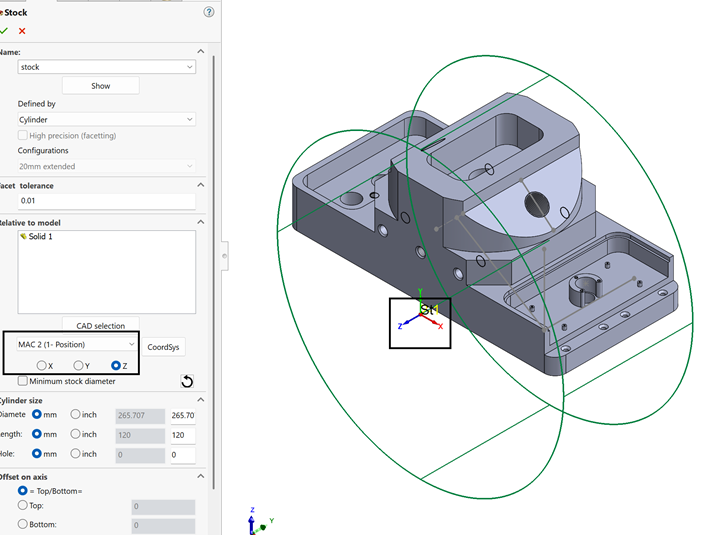
Task: Click the St1 coordinate origin triad
Action: click(420, 315)
